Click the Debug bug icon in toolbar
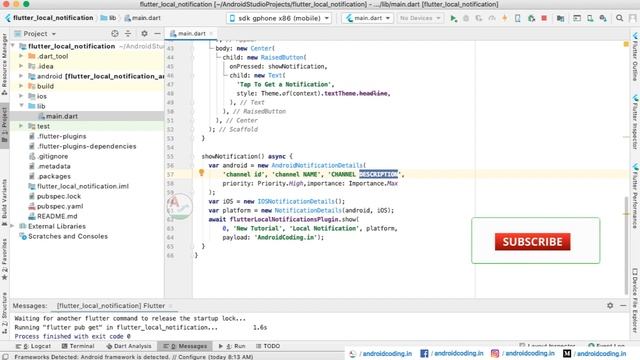The image size is (640, 360). point(466,18)
